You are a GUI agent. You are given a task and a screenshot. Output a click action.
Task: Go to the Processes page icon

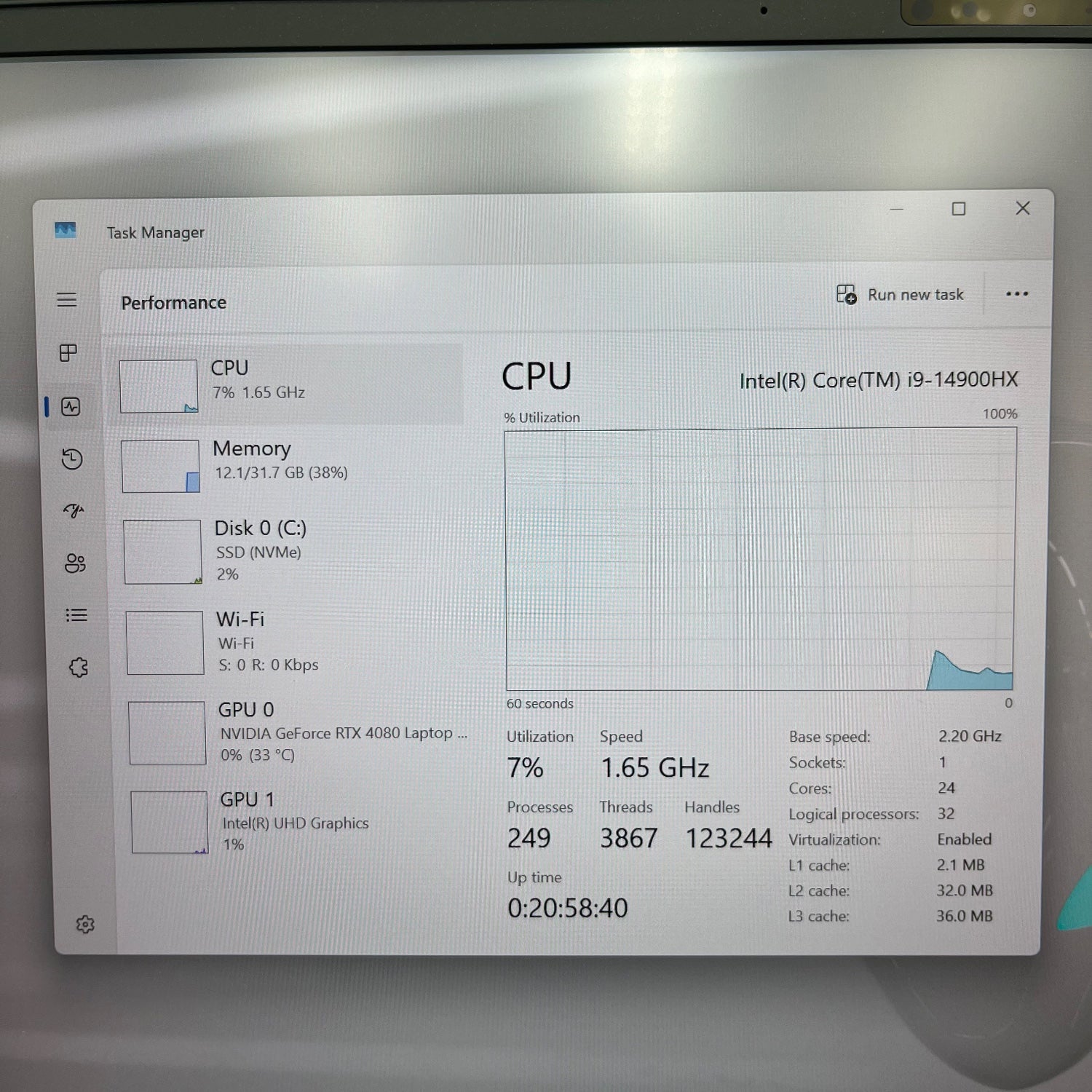pos(68,353)
